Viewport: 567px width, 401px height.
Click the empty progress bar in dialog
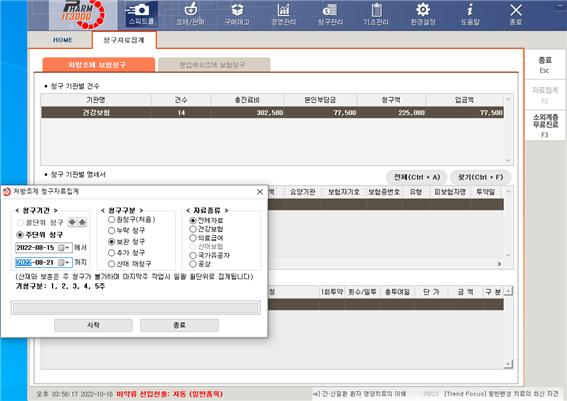pyautogui.click(x=136, y=308)
